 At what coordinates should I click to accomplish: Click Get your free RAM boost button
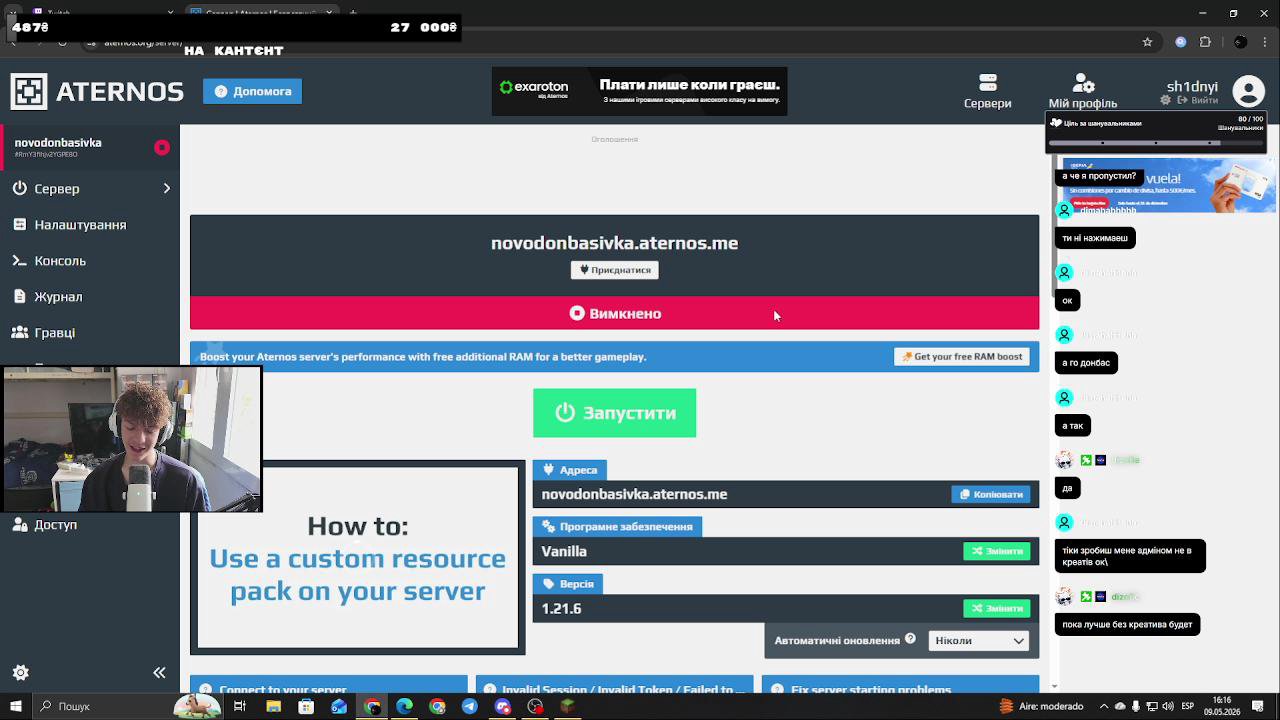click(961, 356)
